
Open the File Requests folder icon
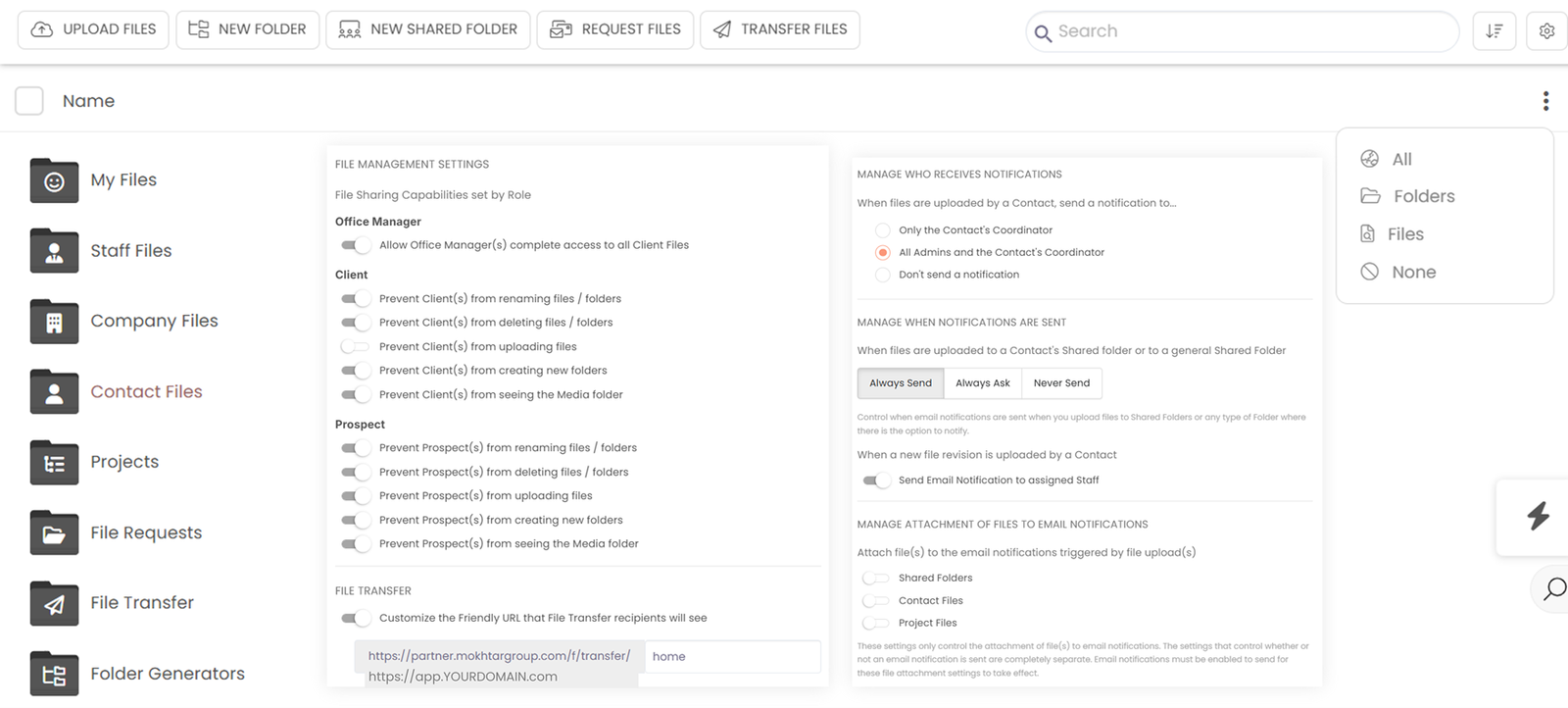click(54, 533)
